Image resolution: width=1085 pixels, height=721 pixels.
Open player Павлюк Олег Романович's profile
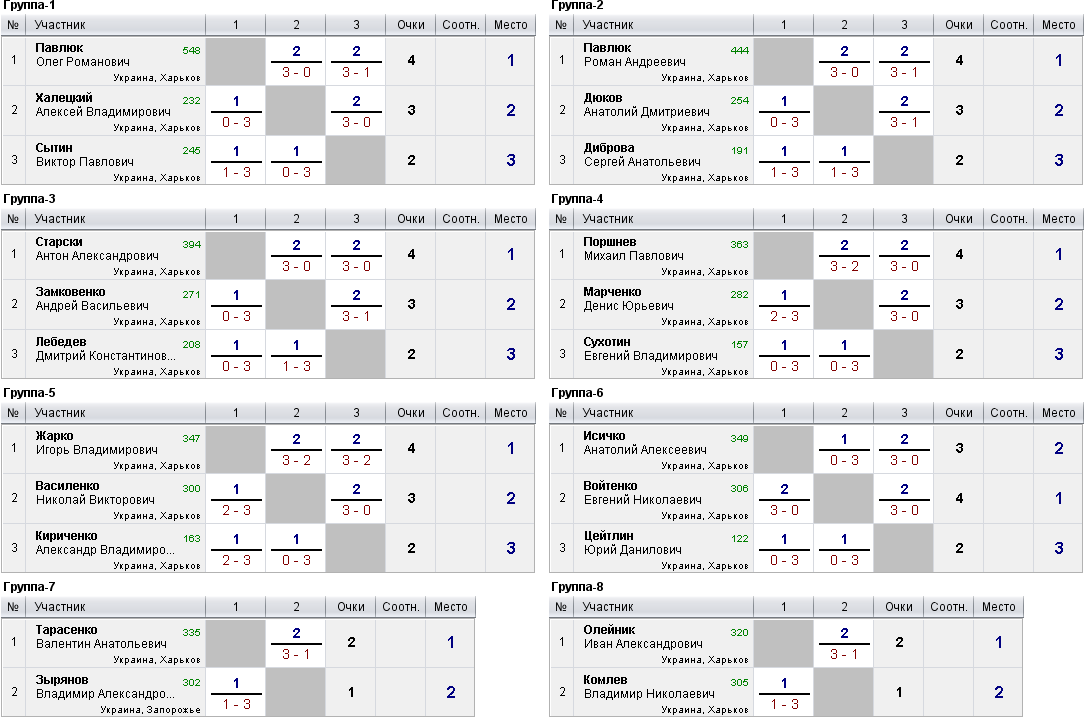coord(82,55)
